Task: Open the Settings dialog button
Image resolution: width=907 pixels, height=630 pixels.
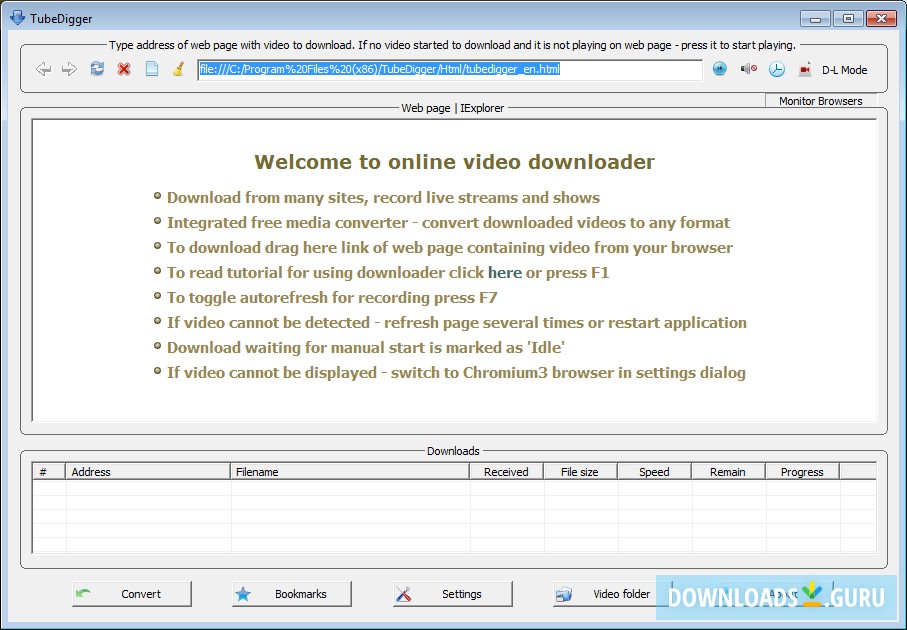Action: click(453, 594)
